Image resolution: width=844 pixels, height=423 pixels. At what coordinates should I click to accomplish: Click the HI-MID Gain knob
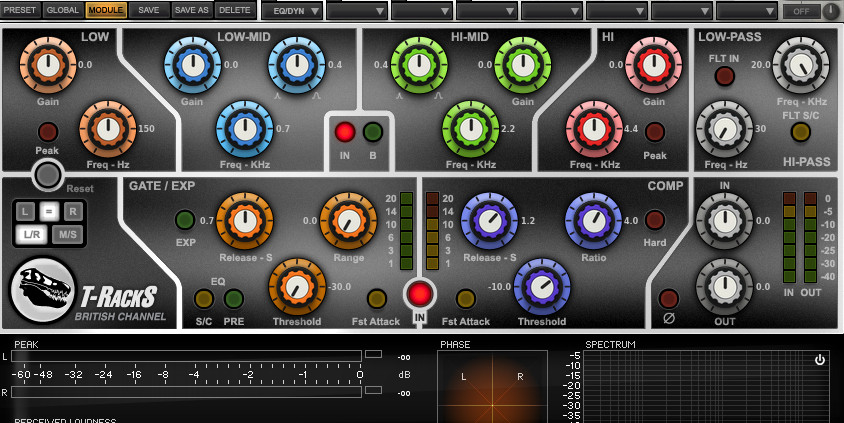point(523,65)
